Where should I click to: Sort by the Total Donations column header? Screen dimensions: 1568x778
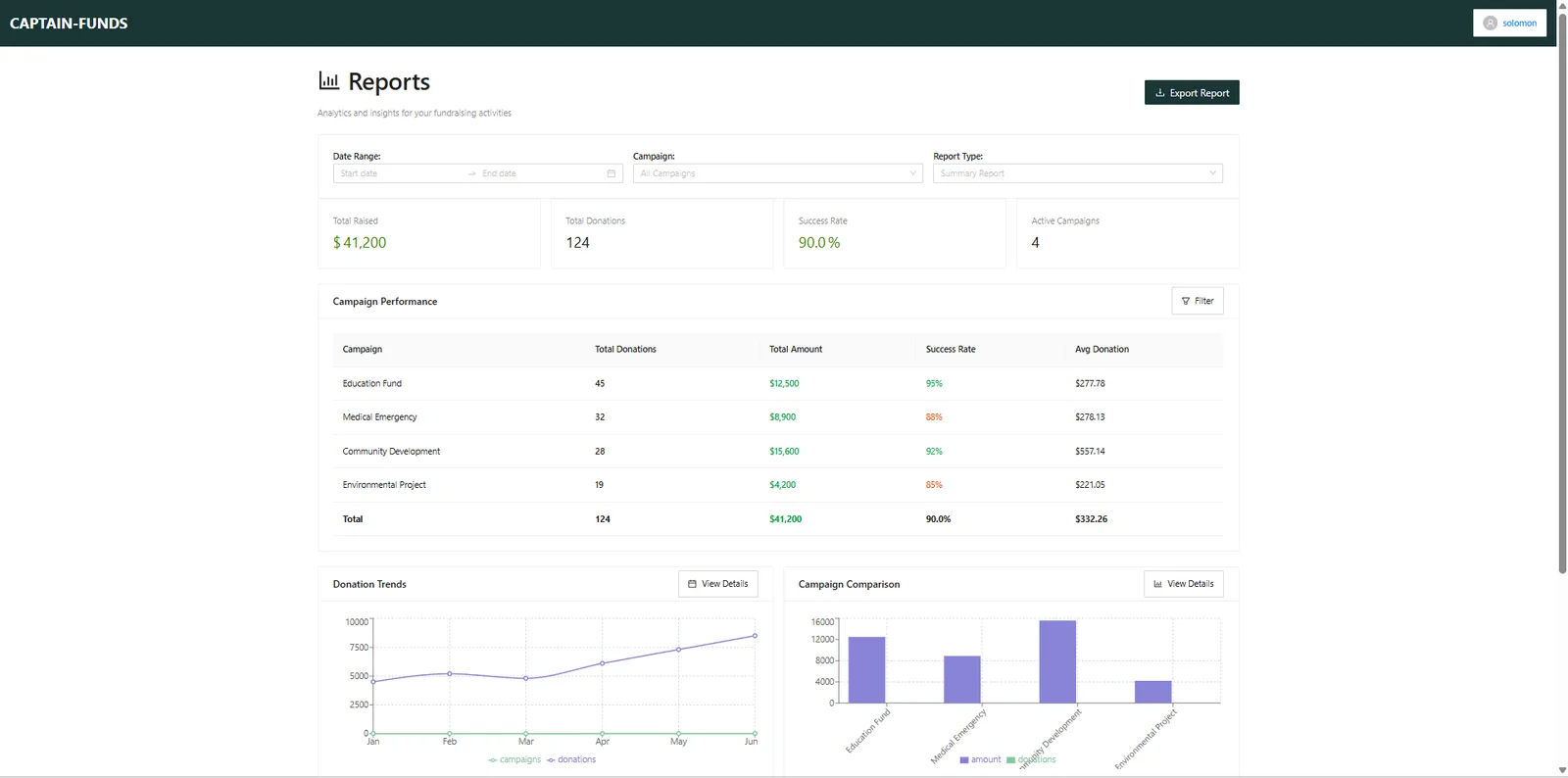(x=625, y=349)
